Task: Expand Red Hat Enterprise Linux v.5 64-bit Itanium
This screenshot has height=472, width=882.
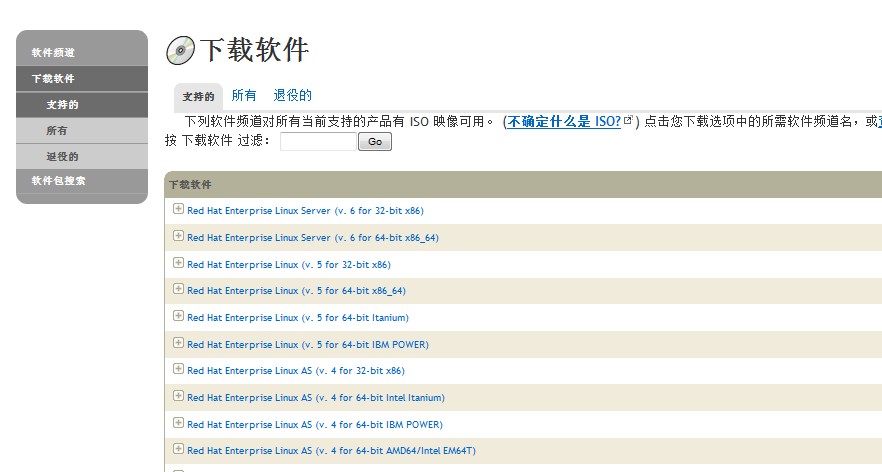Action: point(178,316)
